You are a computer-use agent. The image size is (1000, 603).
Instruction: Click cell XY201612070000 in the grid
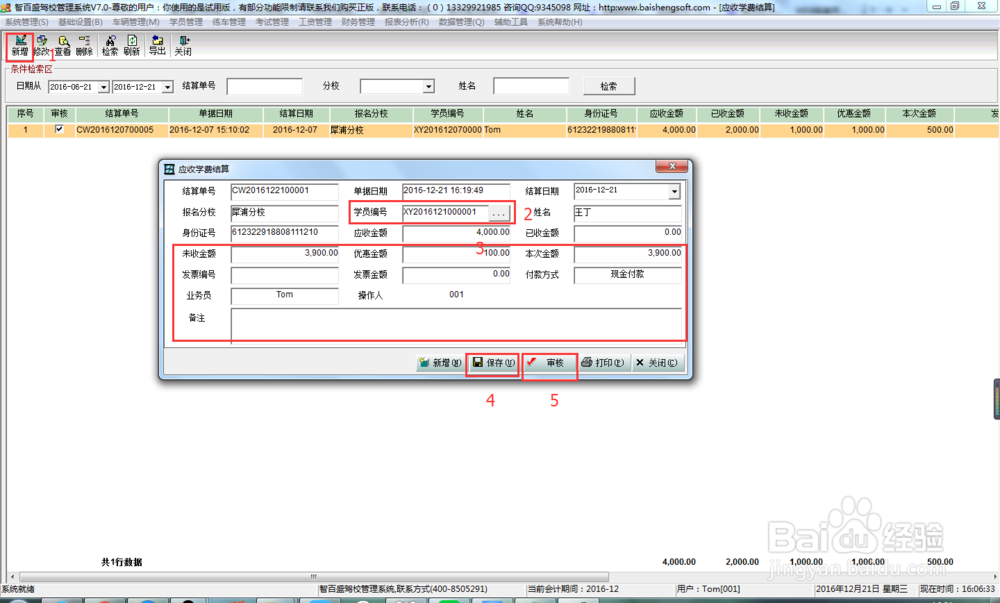click(x=448, y=130)
